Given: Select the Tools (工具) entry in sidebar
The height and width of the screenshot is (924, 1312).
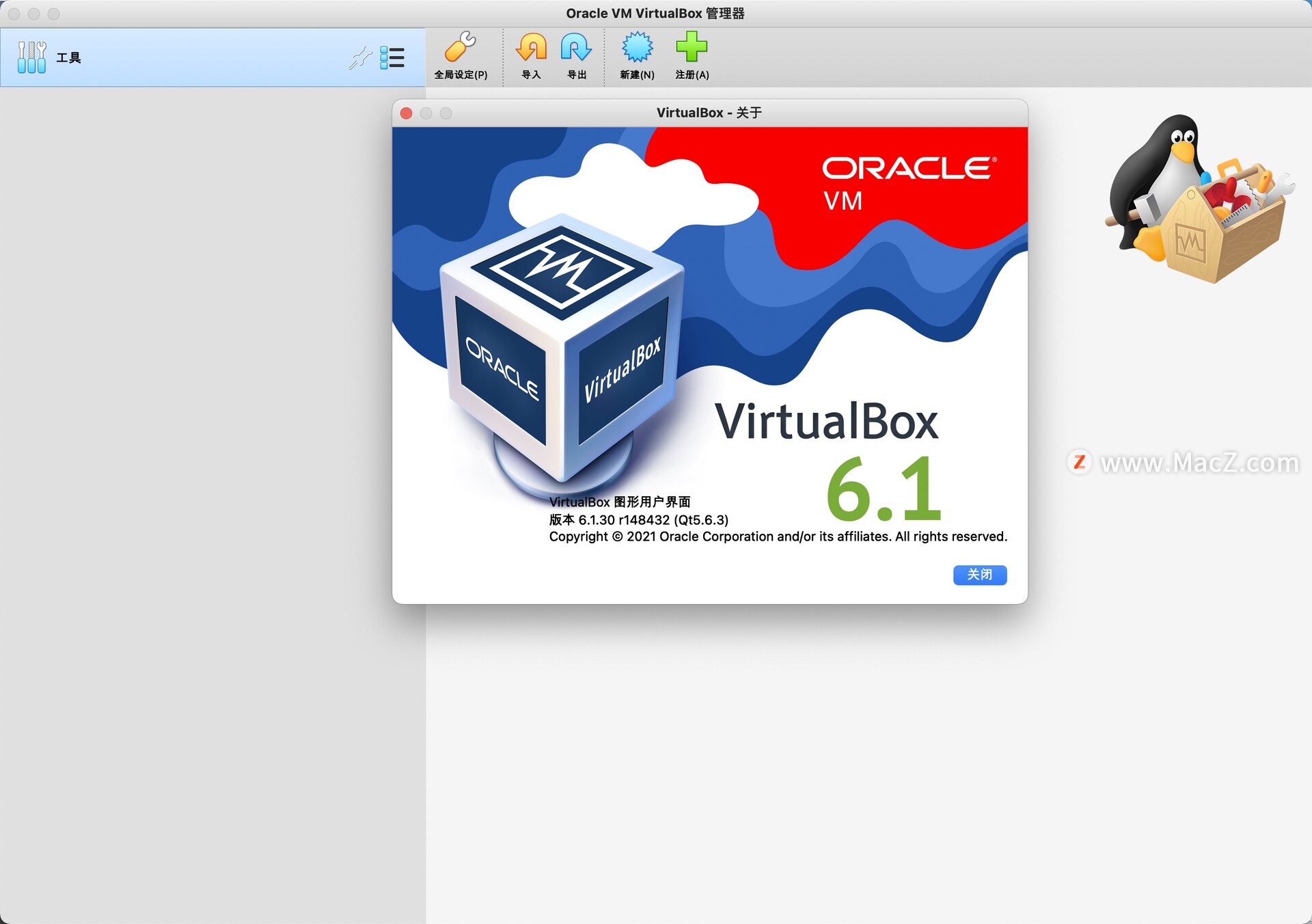Looking at the screenshot, I should click(x=213, y=57).
